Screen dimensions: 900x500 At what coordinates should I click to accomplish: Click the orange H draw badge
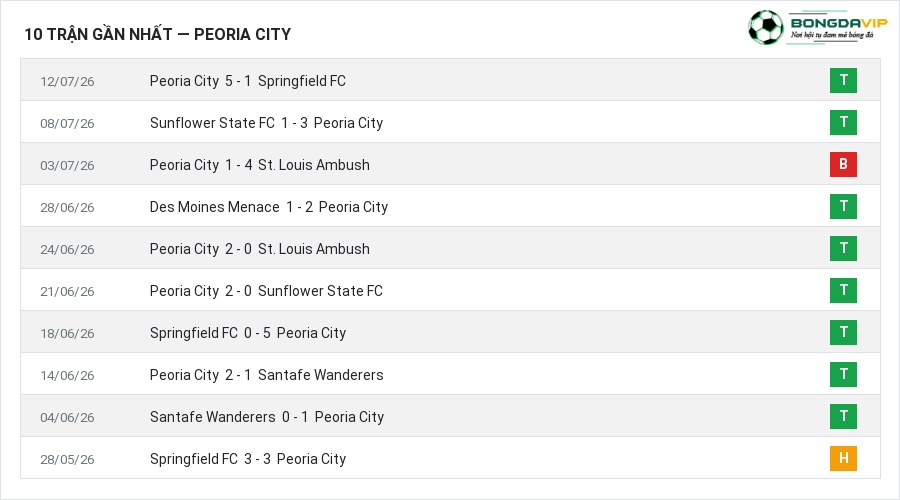click(x=843, y=458)
